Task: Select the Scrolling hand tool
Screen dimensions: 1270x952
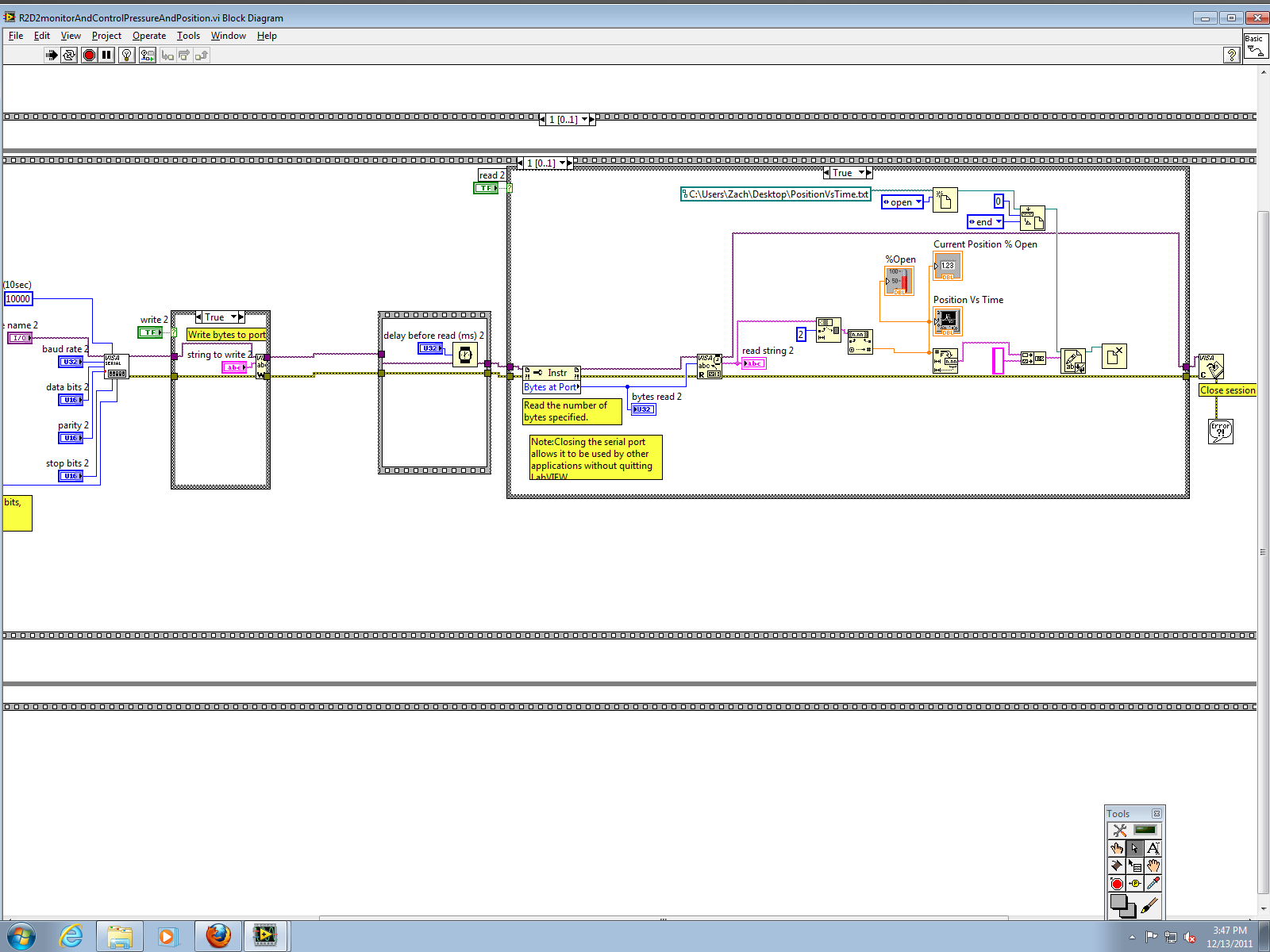Action: tap(1153, 866)
